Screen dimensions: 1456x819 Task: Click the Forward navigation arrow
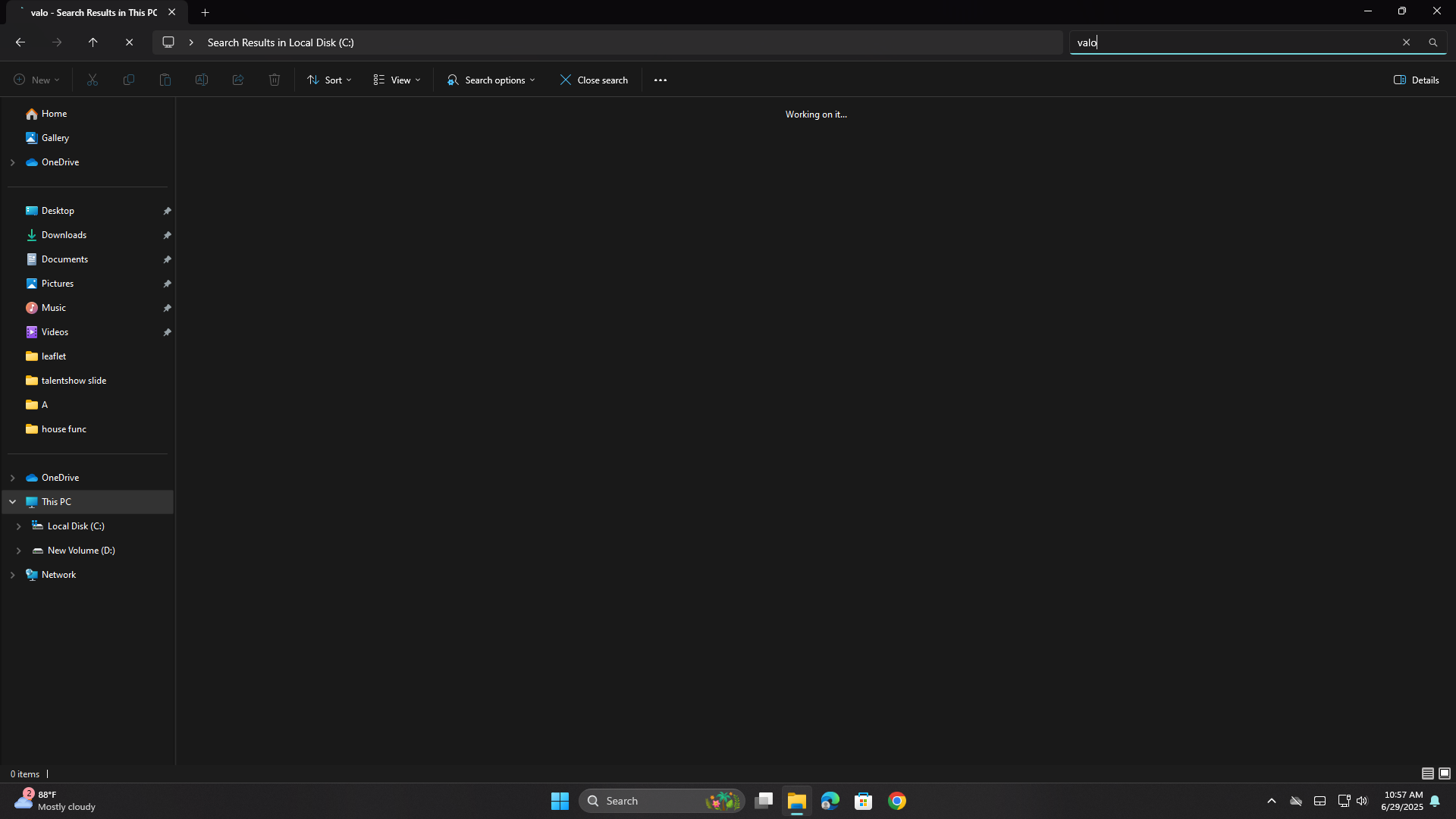click(x=57, y=42)
